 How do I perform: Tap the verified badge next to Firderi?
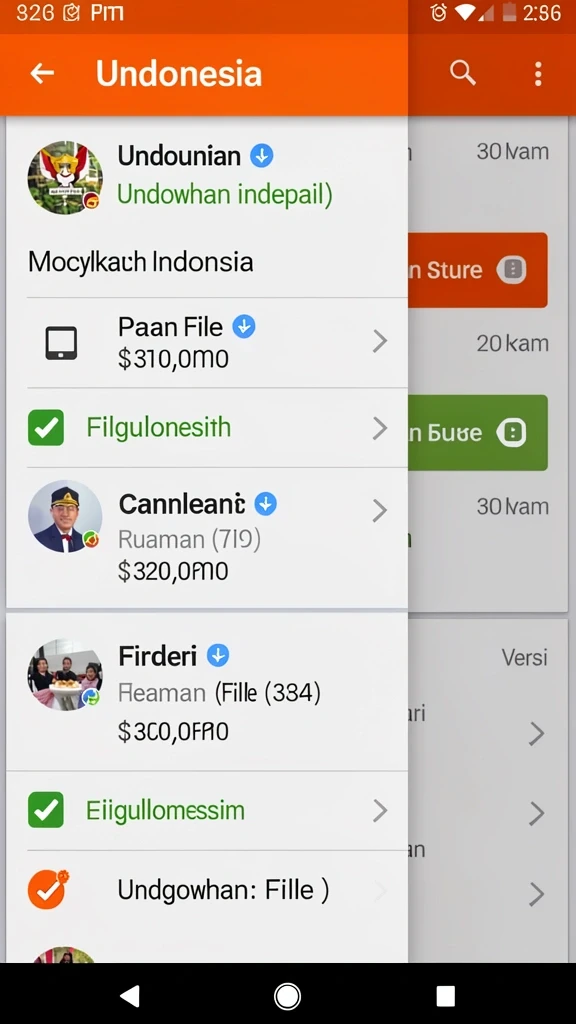pyautogui.click(x=218, y=655)
